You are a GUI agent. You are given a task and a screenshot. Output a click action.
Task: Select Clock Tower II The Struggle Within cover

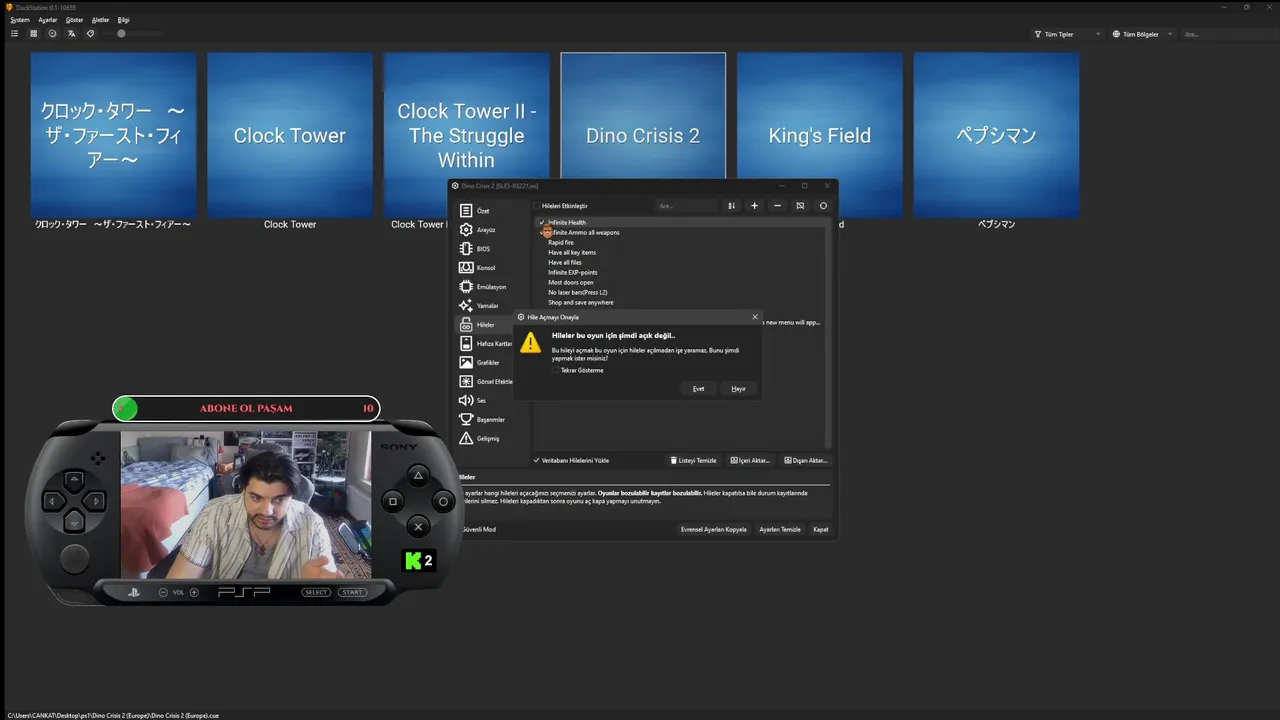pyautogui.click(x=466, y=116)
